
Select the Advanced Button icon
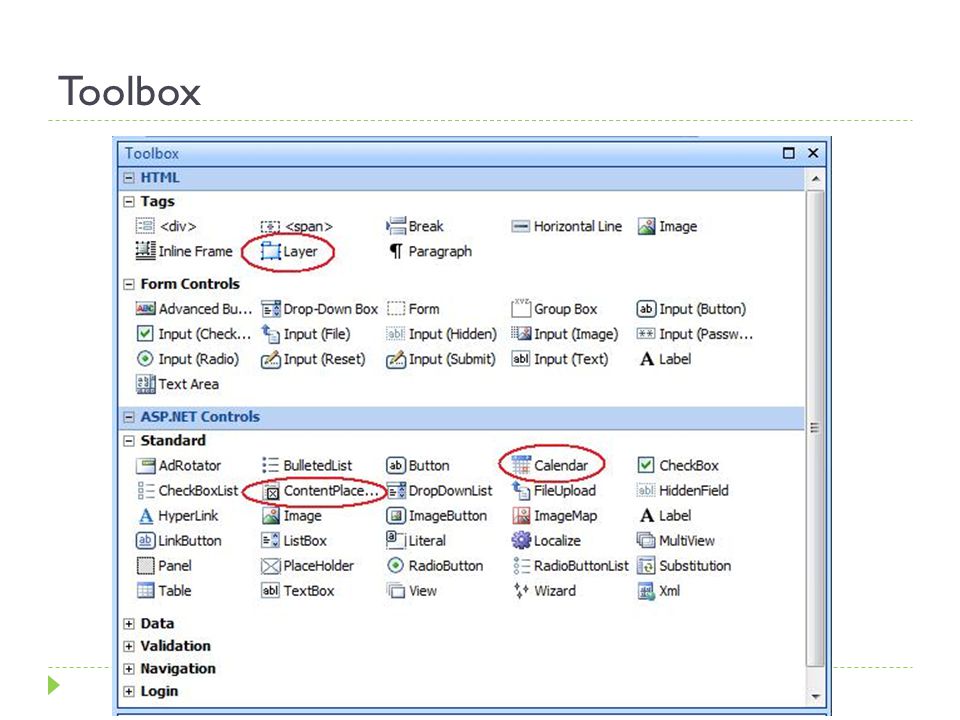pos(145,309)
